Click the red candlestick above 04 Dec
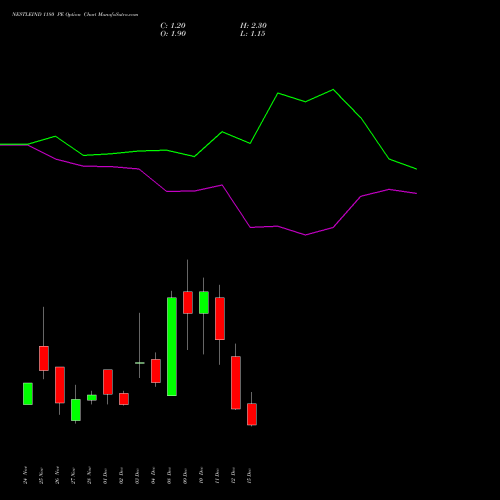The height and width of the screenshot is (500, 500). coord(156,371)
